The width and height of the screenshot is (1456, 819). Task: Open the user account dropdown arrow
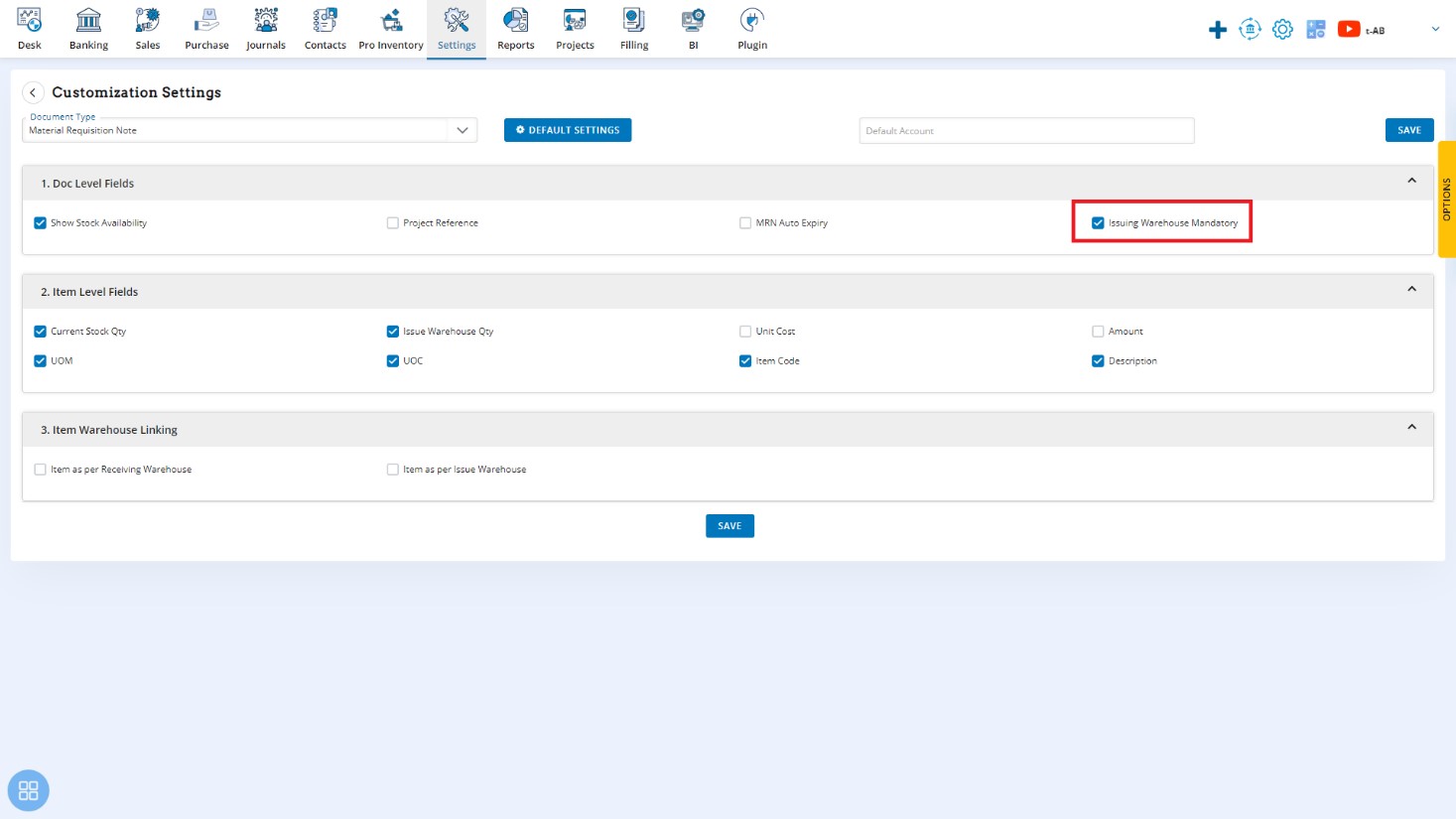(1435, 30)
